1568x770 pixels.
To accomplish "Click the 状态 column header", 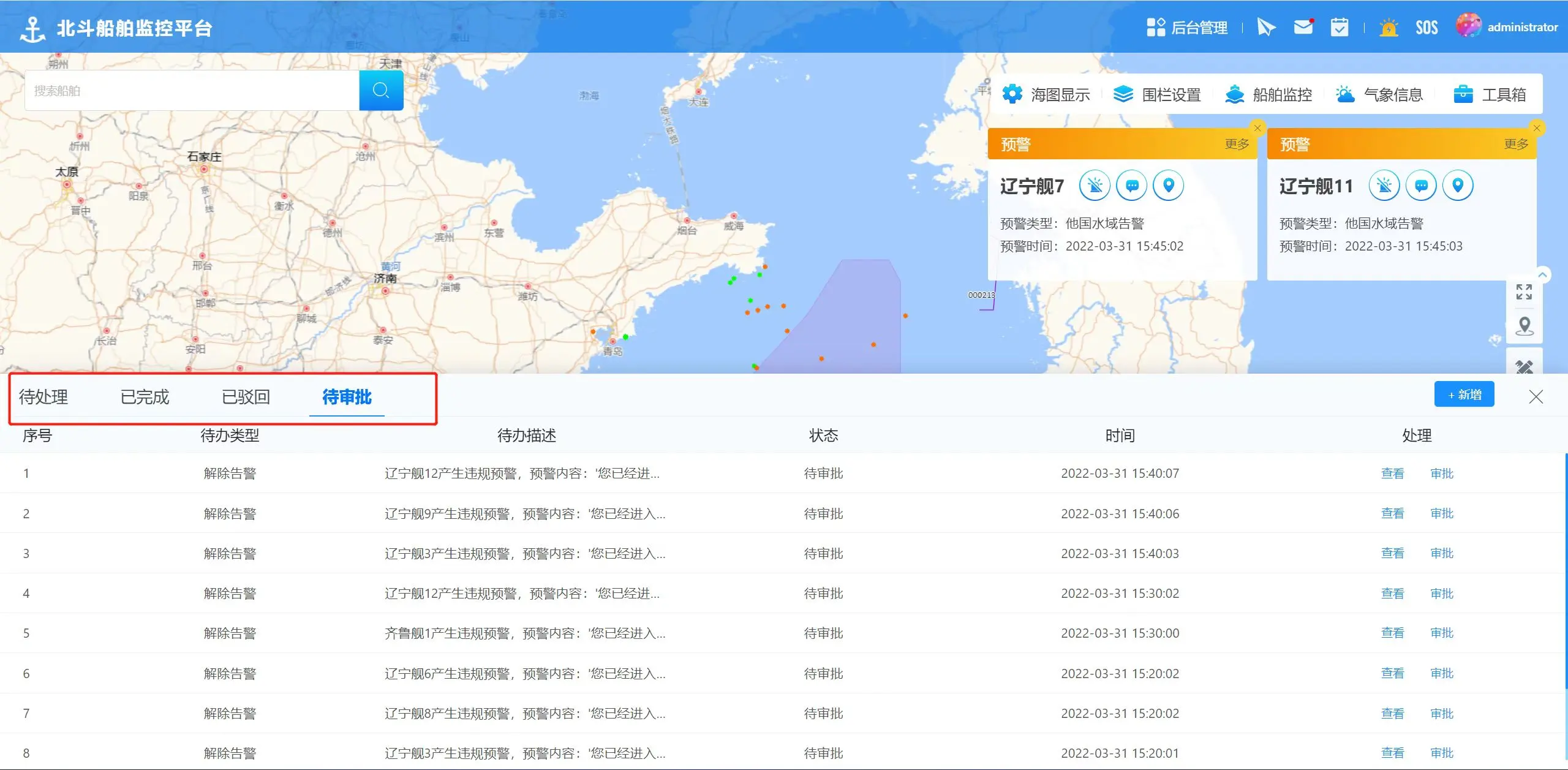I will pyautogui.click(x=823, y=436).
